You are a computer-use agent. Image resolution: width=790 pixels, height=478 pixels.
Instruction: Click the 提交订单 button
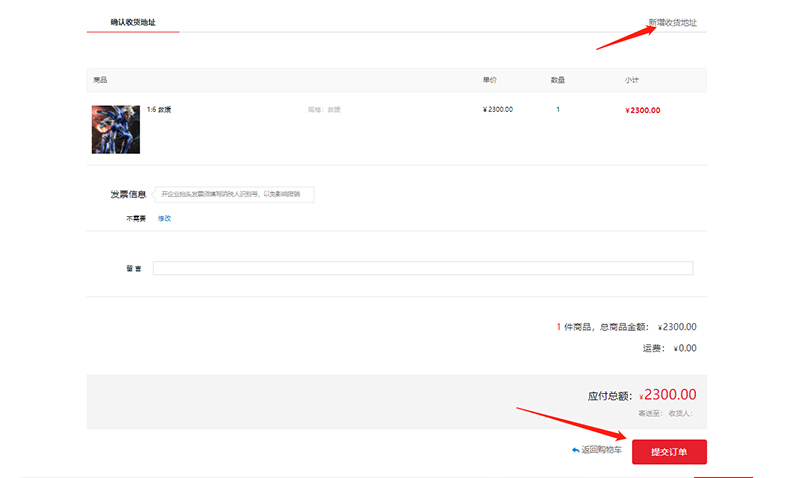pyautogui.click(x=669, y=452)
